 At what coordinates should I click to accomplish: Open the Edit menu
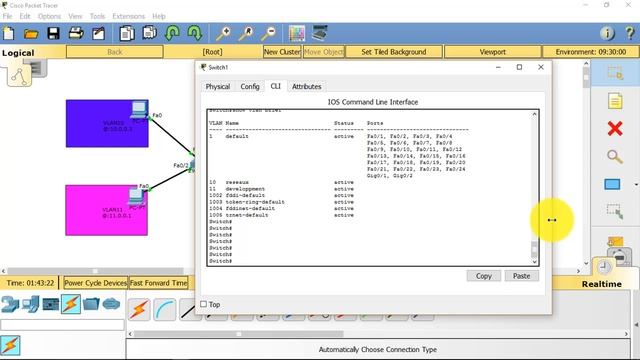25,16
